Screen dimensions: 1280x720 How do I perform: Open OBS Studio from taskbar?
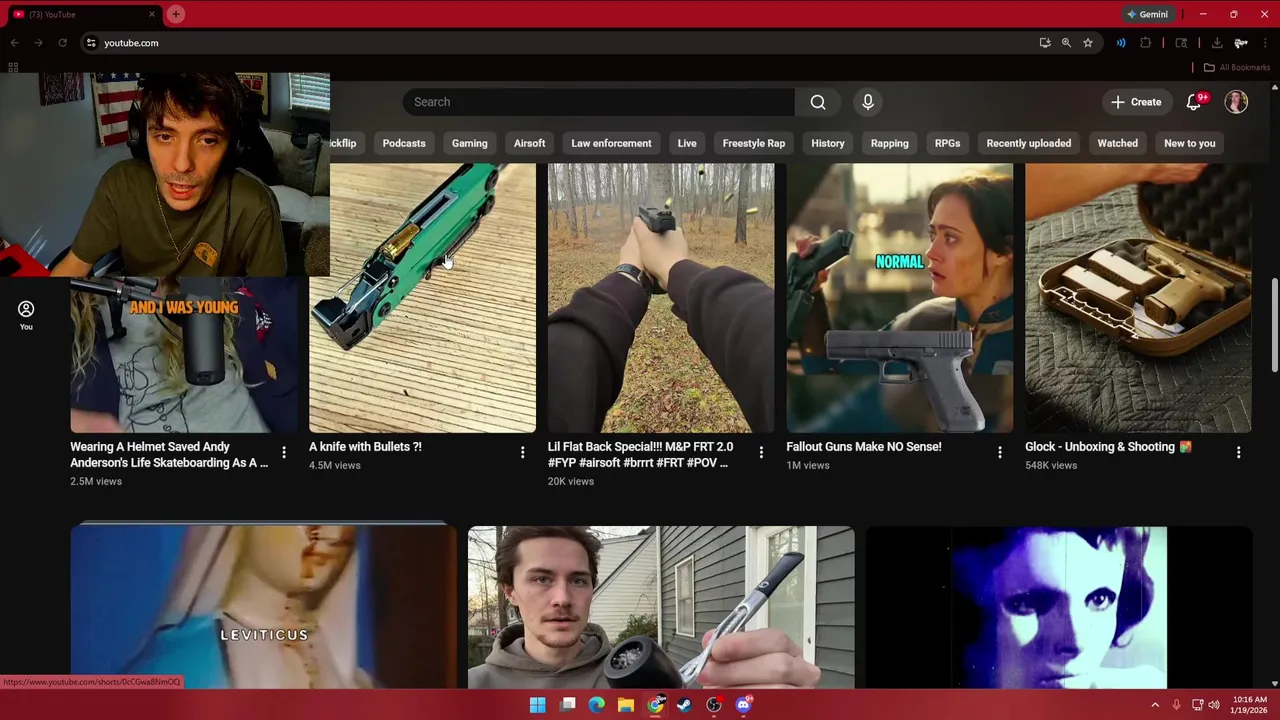pyautogui.click(x=714, y=705)
